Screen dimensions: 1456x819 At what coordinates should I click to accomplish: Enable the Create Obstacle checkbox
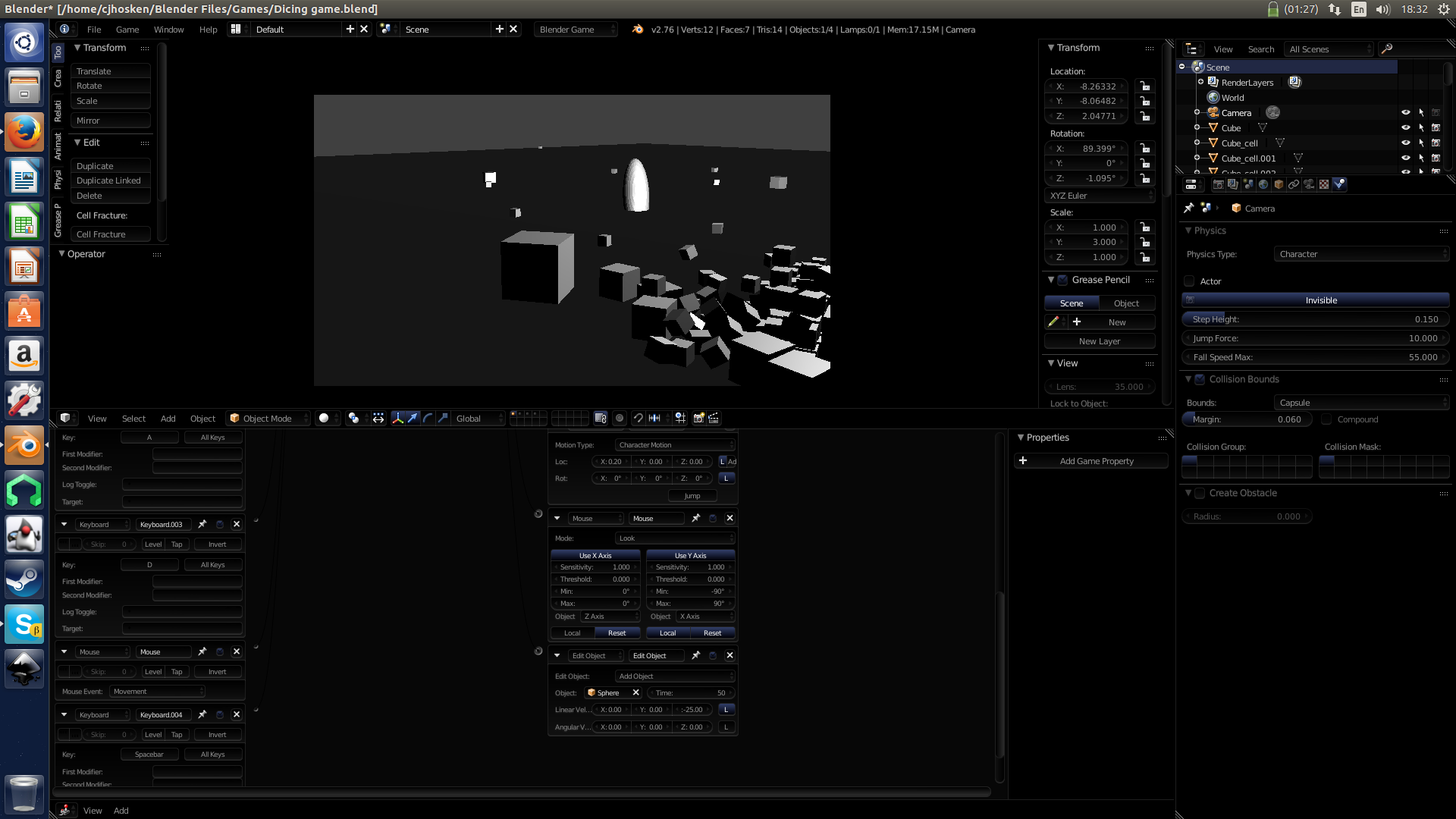pos(1200,493)
